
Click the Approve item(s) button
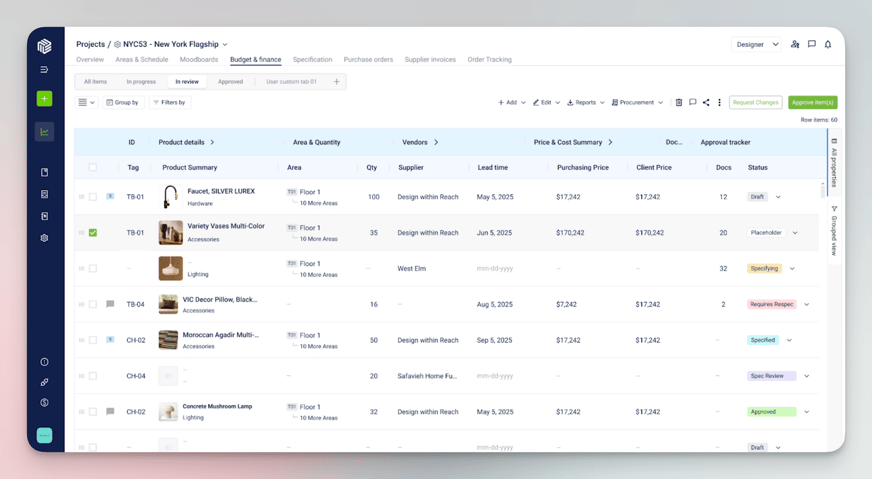tap(812, 102)
